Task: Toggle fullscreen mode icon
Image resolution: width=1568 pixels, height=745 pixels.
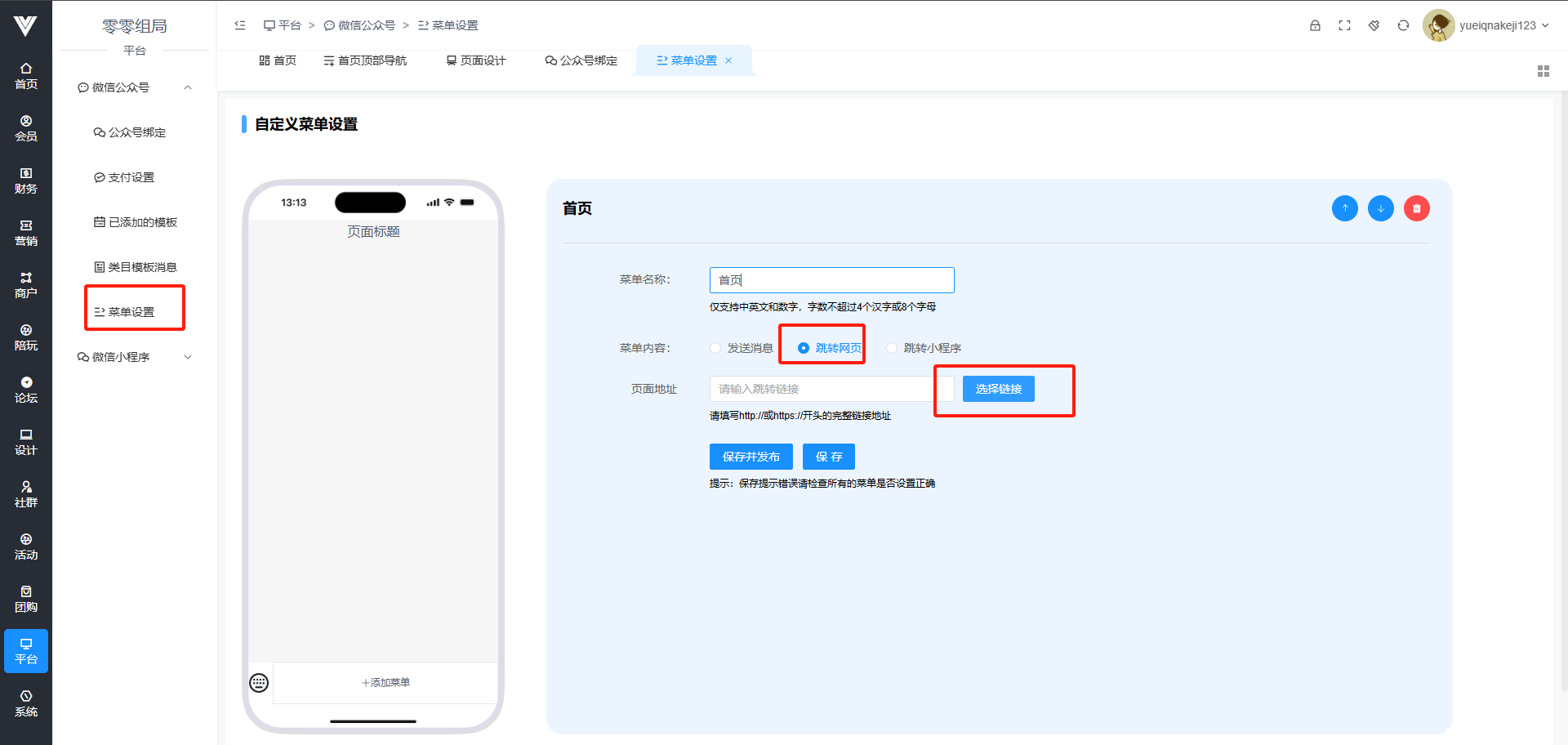Action: point(1344,25)
